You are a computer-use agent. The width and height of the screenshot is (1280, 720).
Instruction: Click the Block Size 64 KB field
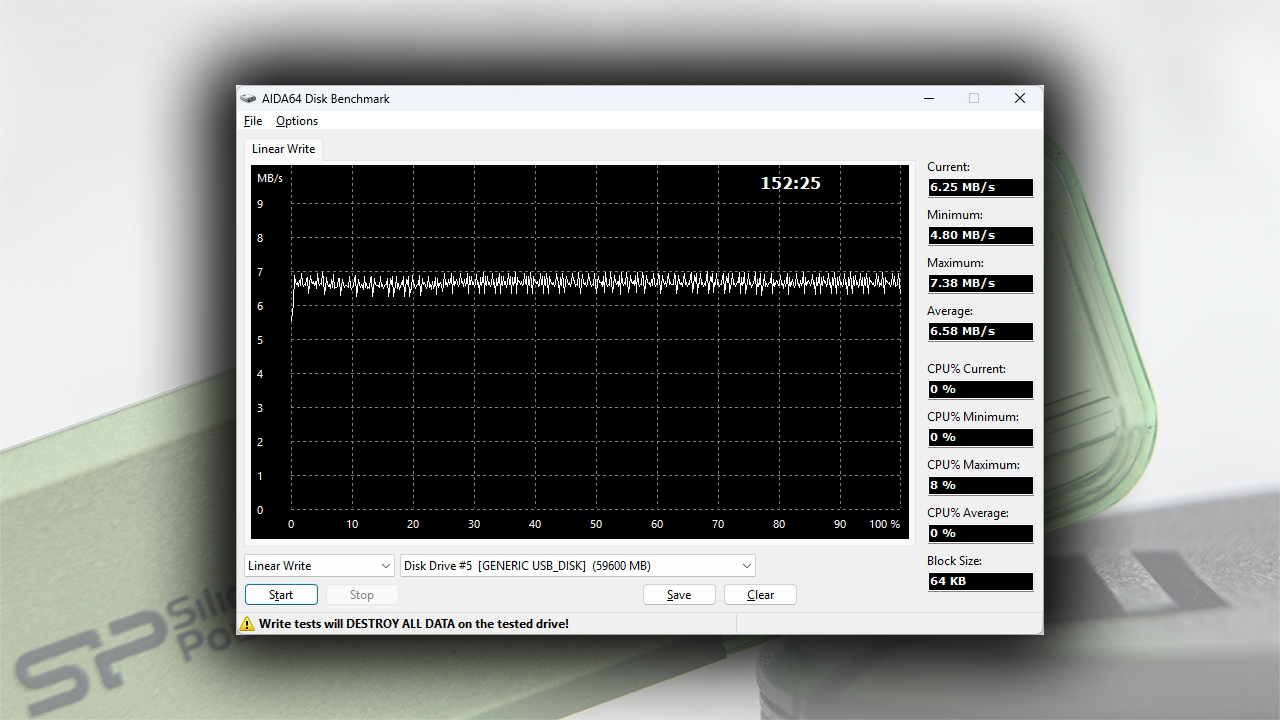click(x=979, y=581)
